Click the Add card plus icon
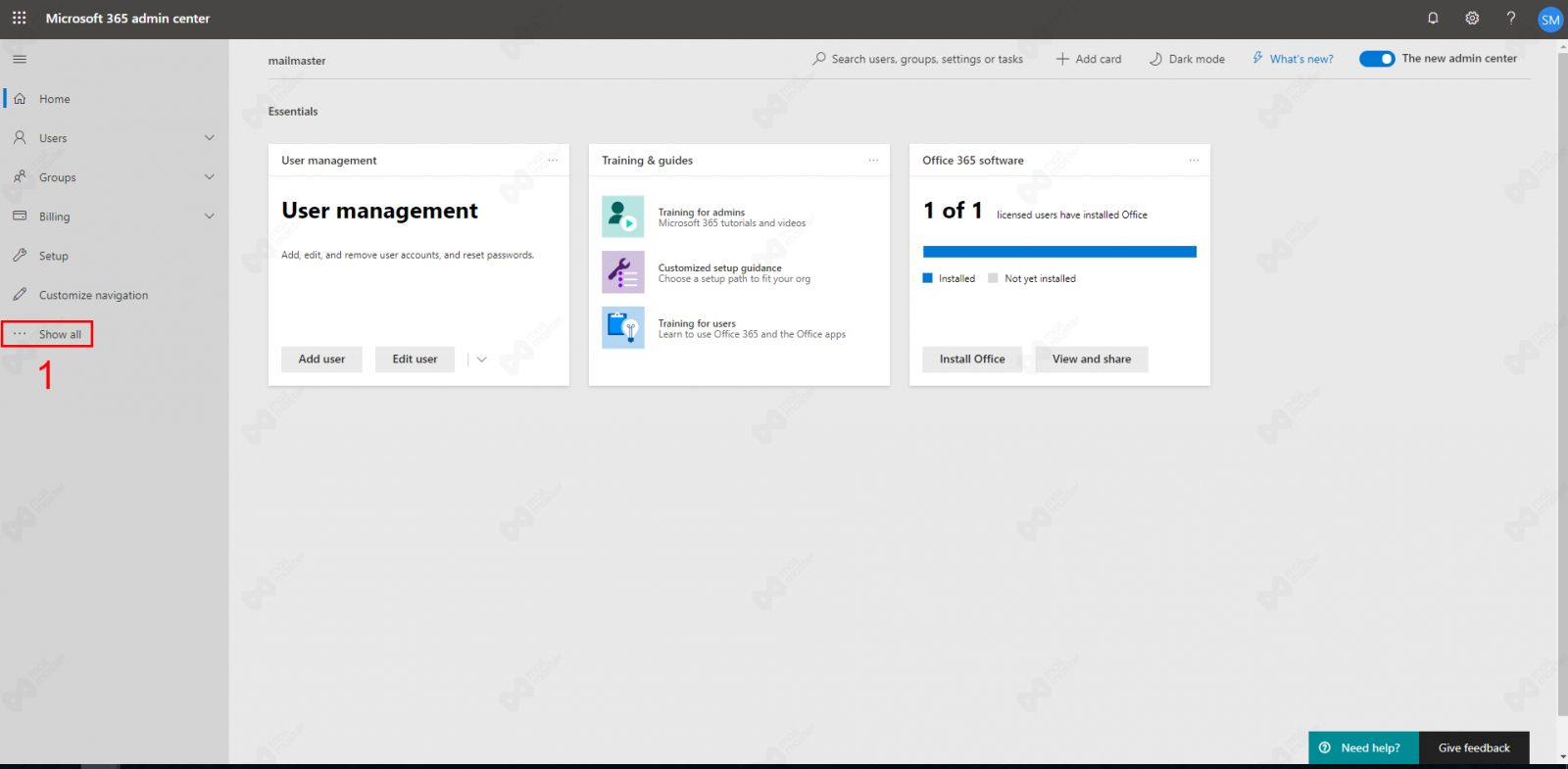 click(1062, 59)
